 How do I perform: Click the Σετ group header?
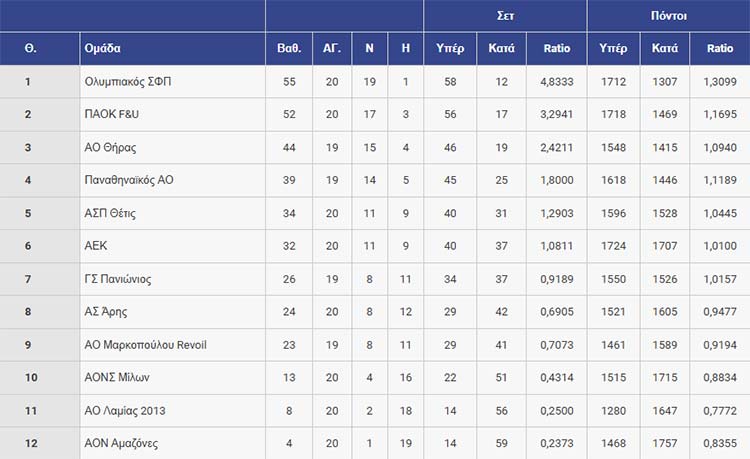click(x=505, y=16)
